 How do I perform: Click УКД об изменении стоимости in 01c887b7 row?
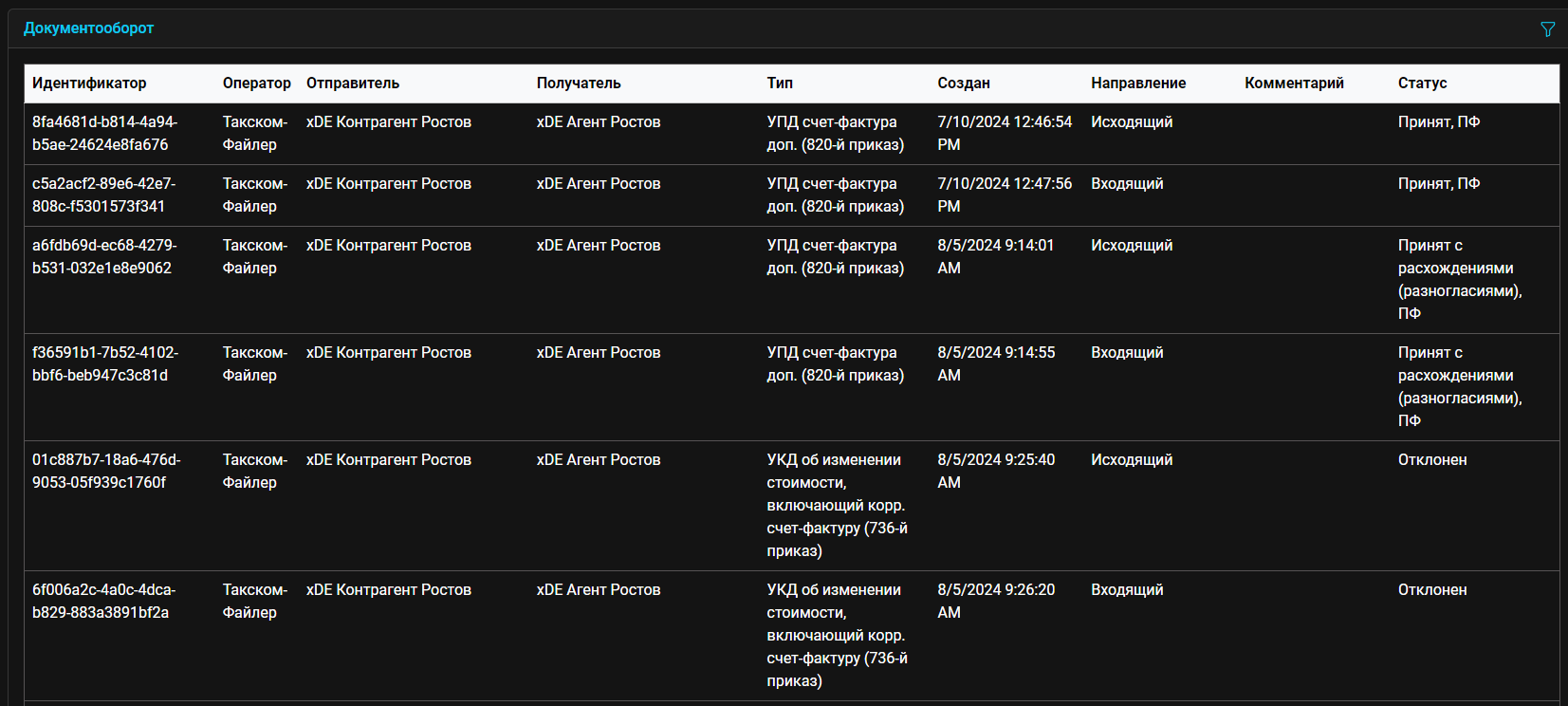[838, 506]
